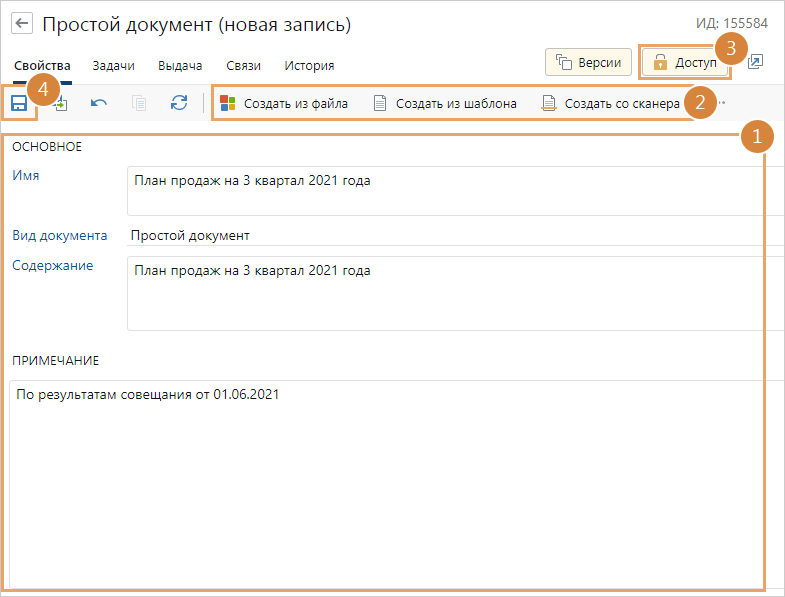Click the back arrow icon

(x=22, y=24)
